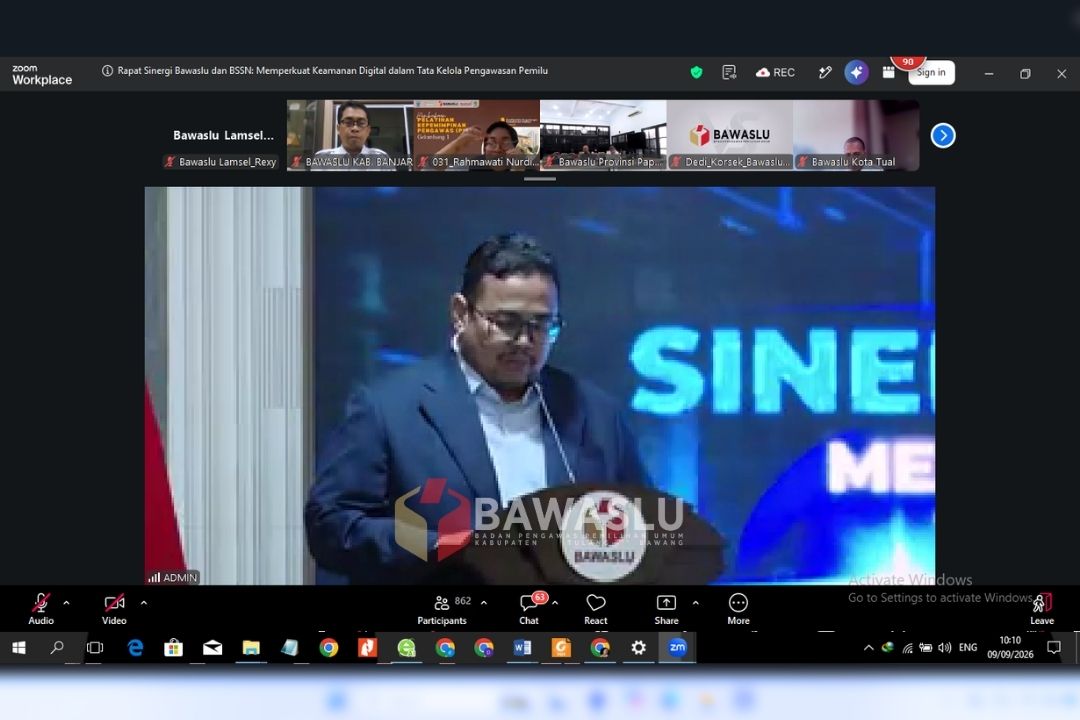Open the Zoom apps grid icon

pyautogui.click(x=889, y=72)
